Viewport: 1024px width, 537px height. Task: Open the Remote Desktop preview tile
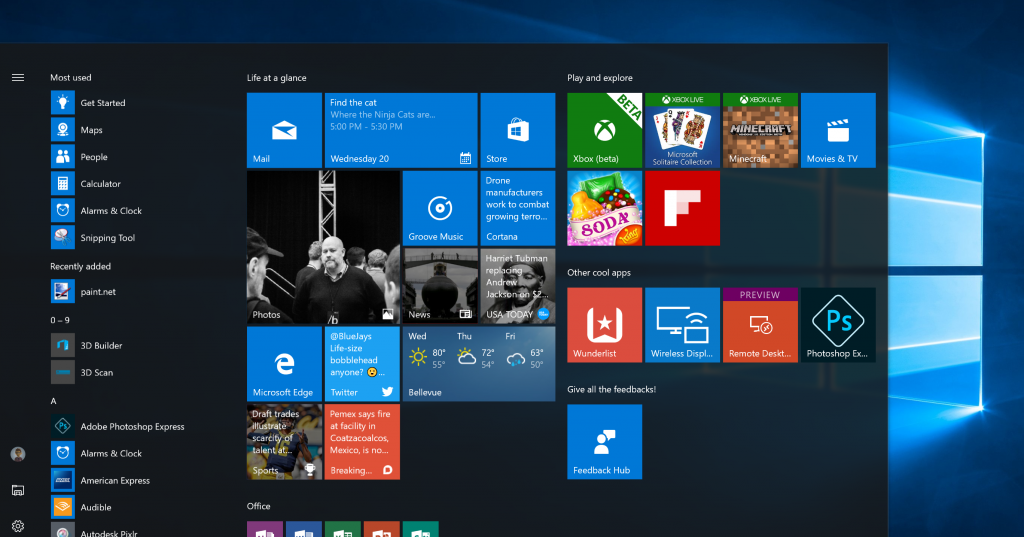(x=760, y=325)
